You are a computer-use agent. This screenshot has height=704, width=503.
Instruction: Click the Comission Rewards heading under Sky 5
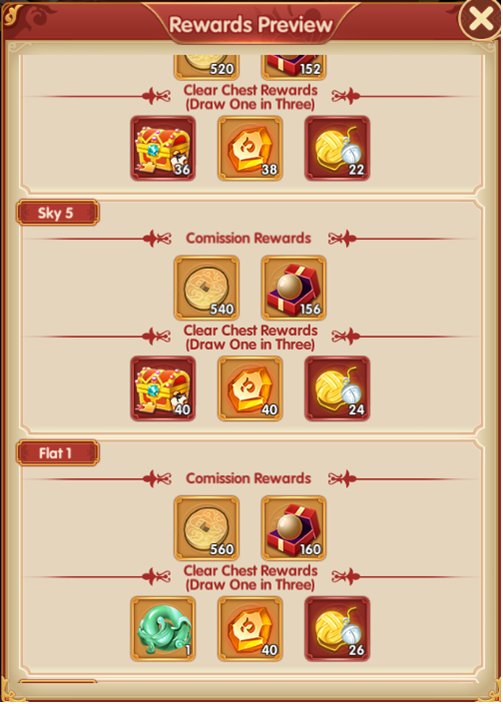click(x=248, y=238)
